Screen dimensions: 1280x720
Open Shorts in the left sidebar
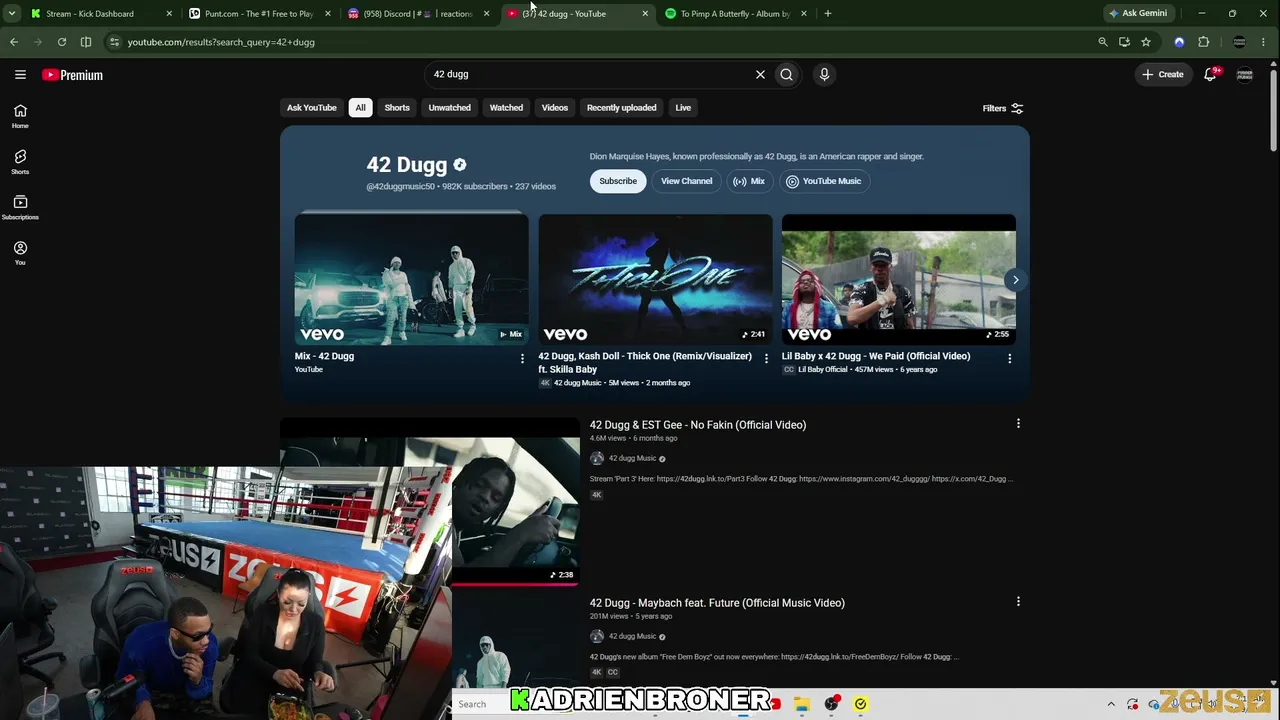pyautogui.click(x=20, y=162)
